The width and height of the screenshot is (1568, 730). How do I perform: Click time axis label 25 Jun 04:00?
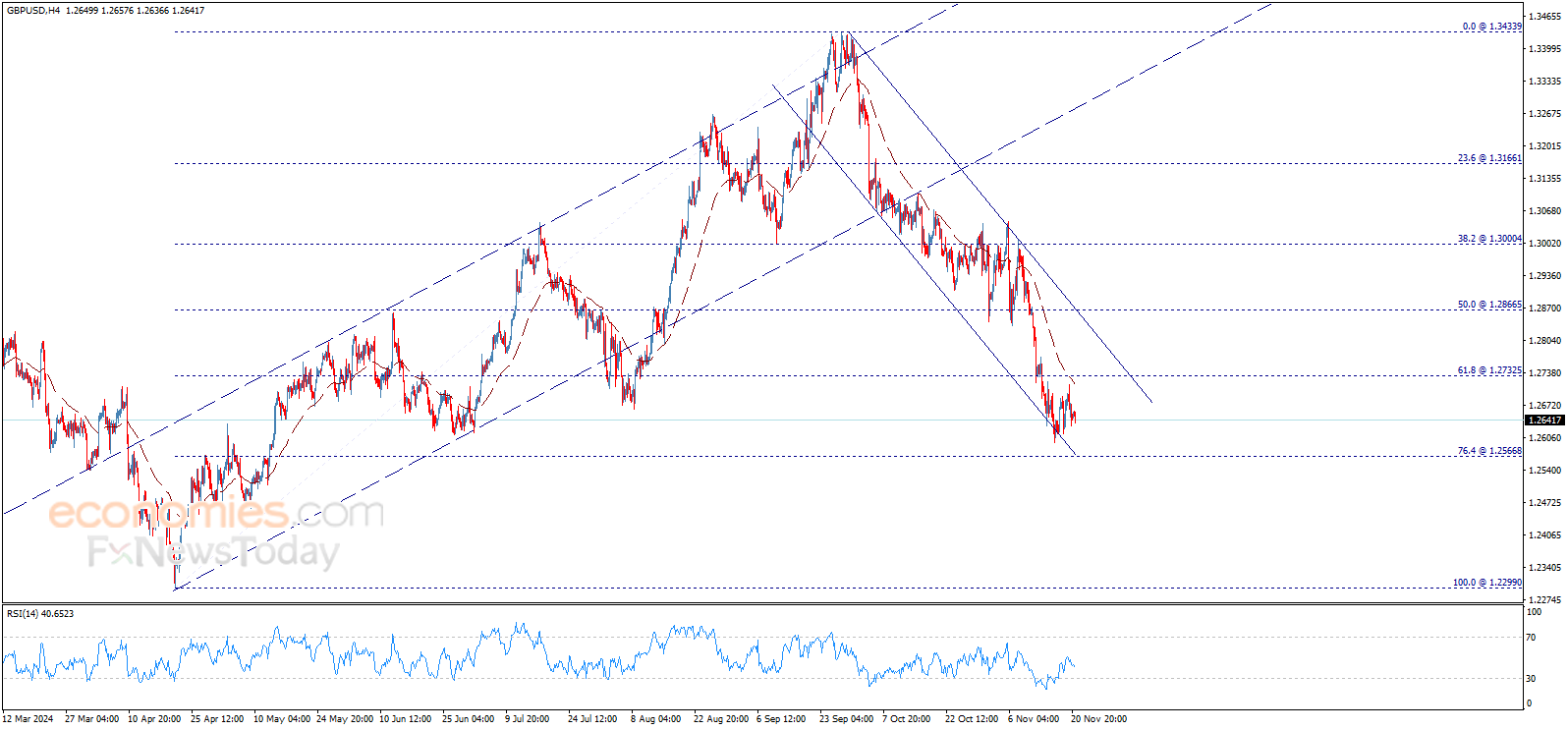click(x=469, y=719)
